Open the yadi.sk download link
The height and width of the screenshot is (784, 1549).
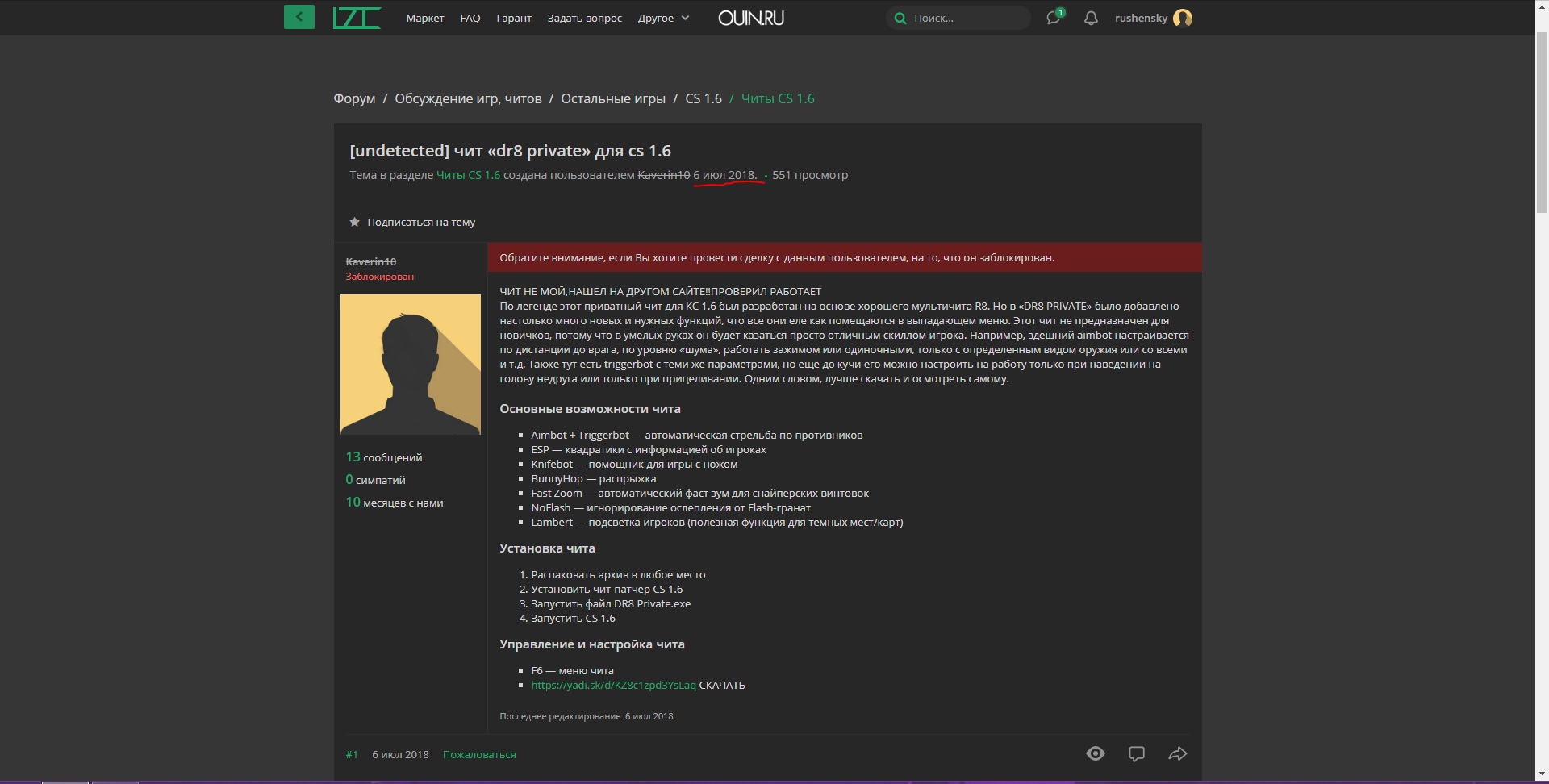[x=613, y=685]
